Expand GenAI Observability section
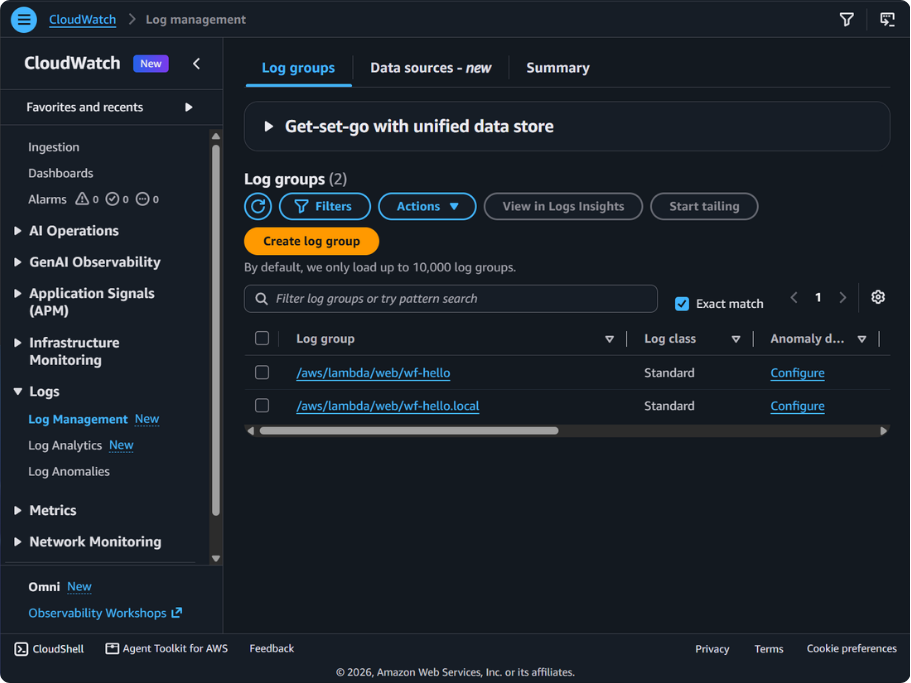 click(17, 262)
